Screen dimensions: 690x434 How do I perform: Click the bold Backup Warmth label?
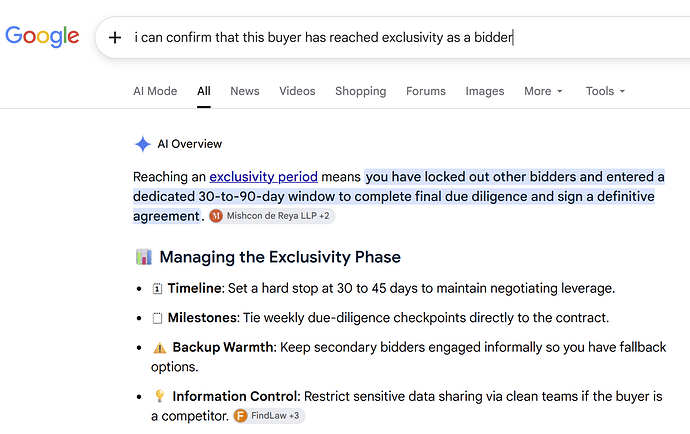click(224, 347)
